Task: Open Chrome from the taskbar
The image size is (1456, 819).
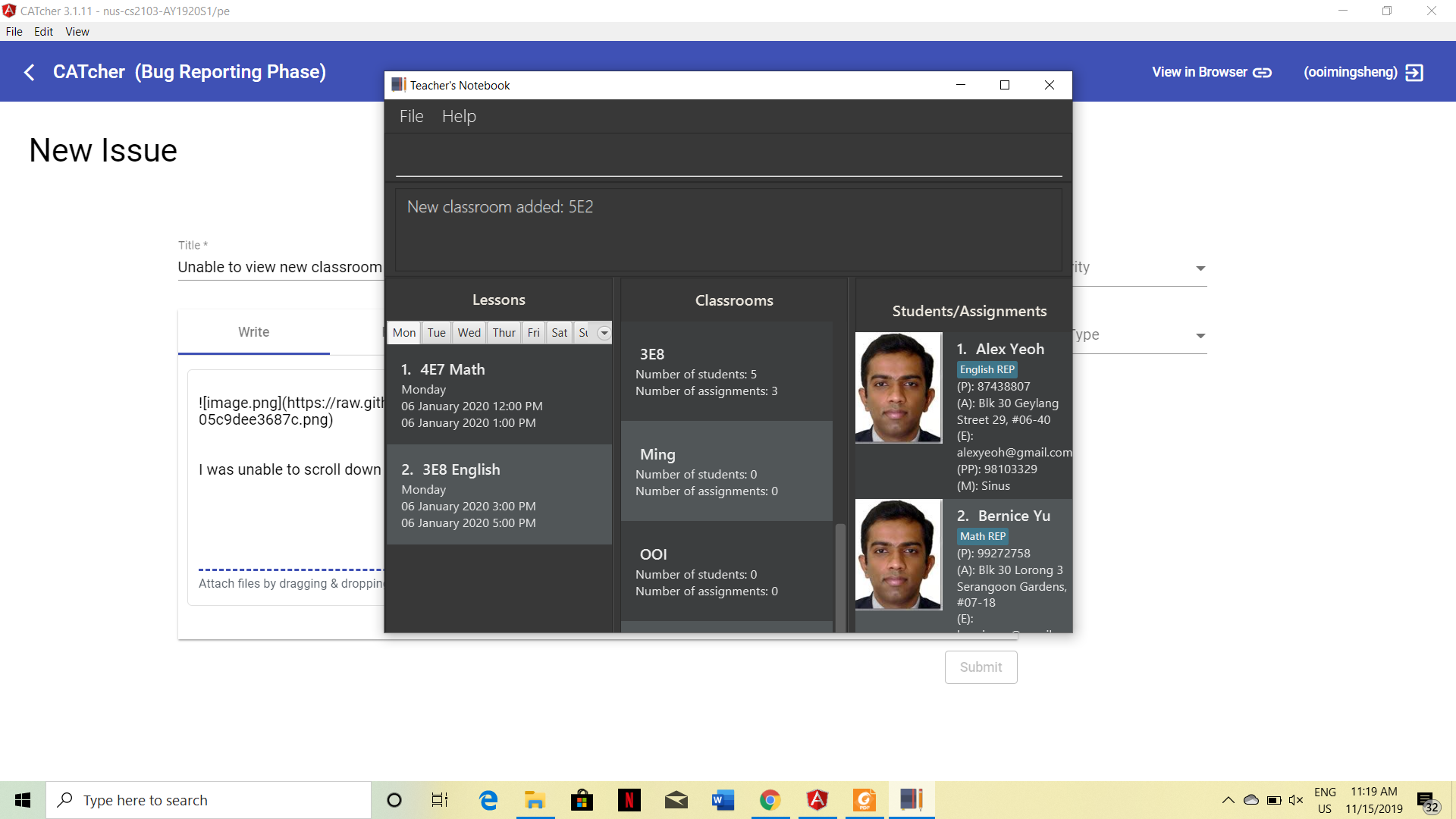Action: pos(770,800)
